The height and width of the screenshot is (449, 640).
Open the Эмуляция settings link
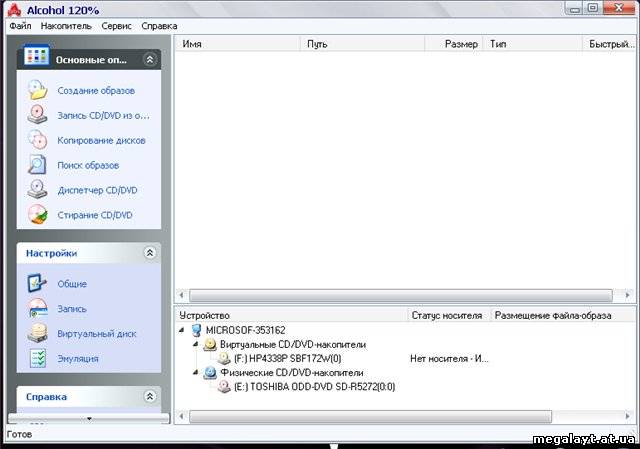click(78, 359)
